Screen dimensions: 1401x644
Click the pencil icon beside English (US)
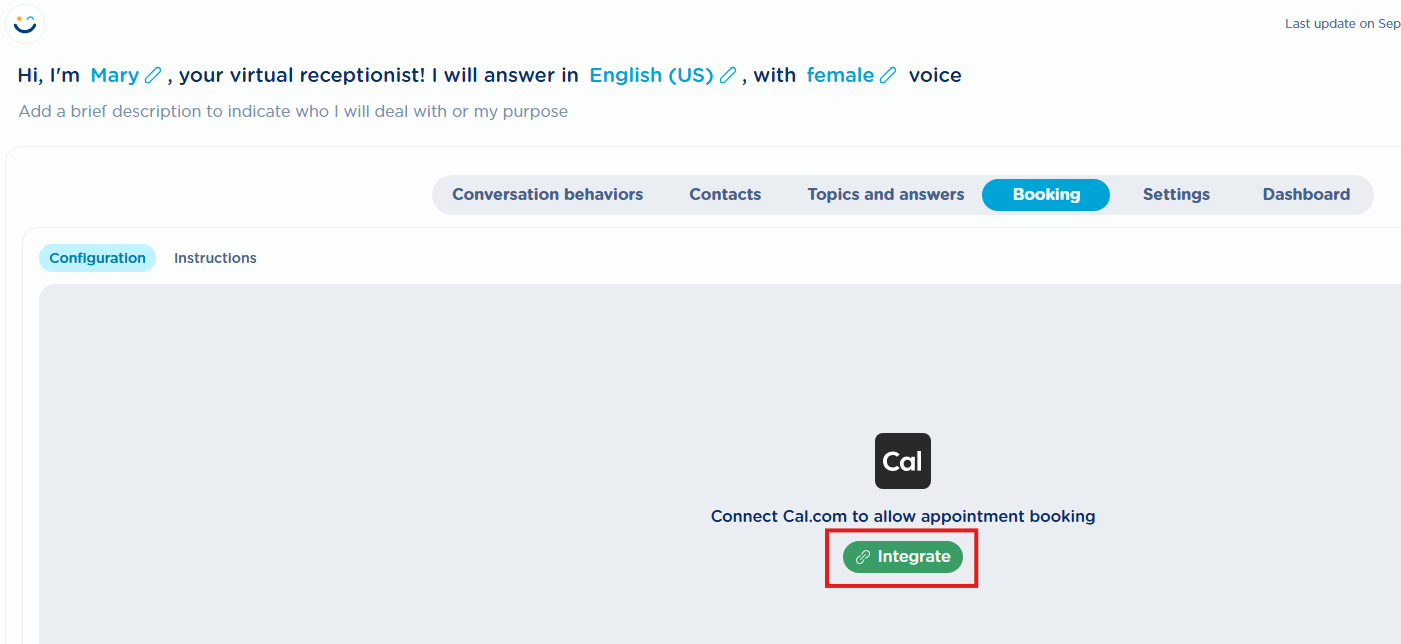click(728, 75)
